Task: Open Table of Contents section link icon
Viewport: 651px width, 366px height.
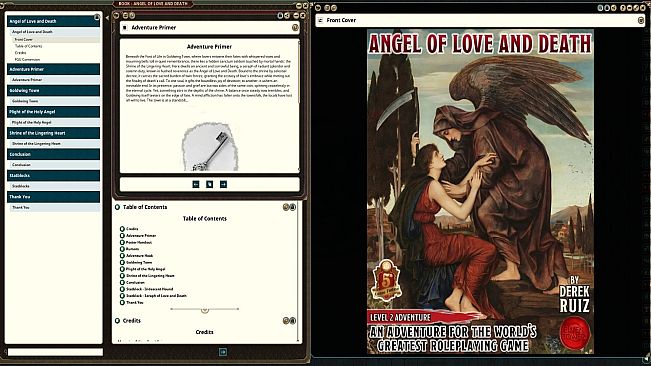Action: tap(117, 207)
